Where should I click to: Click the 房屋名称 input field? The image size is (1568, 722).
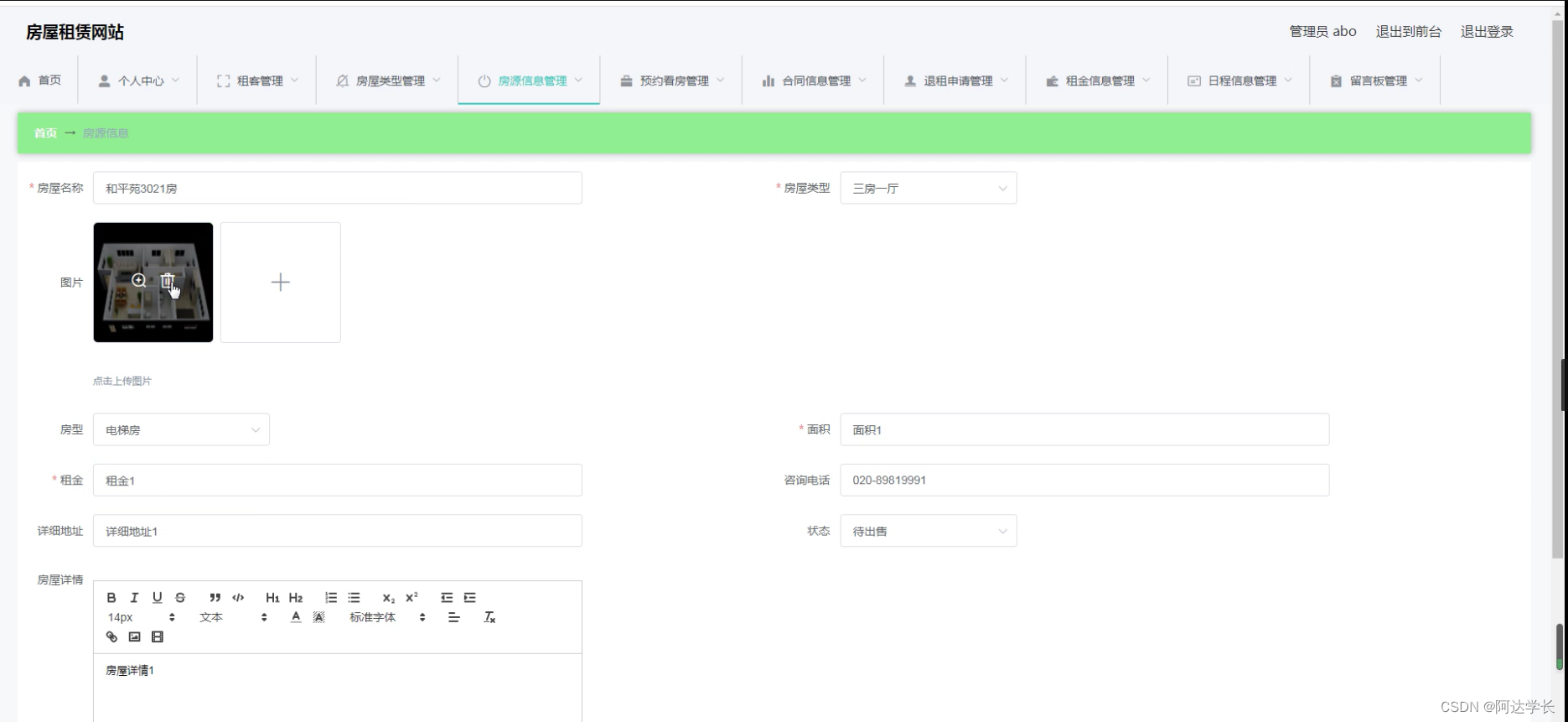(x=338, y=188)
